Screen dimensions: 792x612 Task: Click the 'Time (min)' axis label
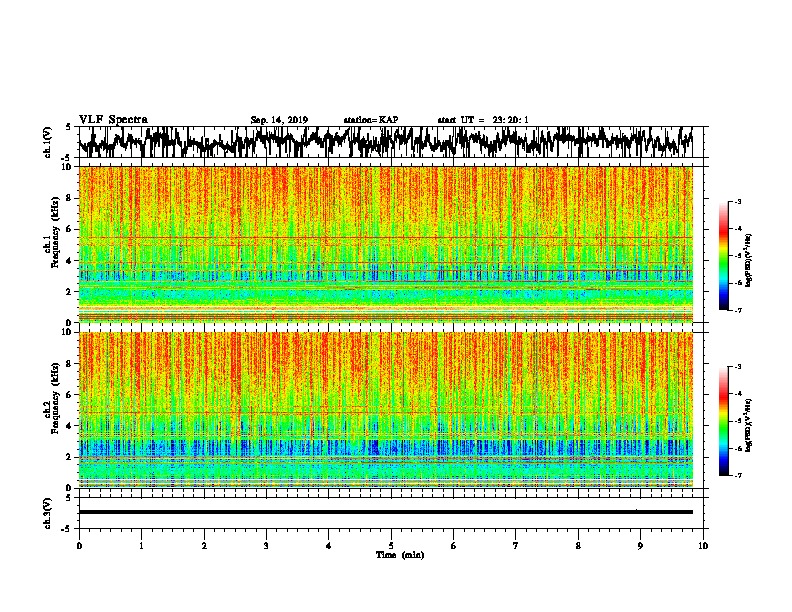[400, 555]
